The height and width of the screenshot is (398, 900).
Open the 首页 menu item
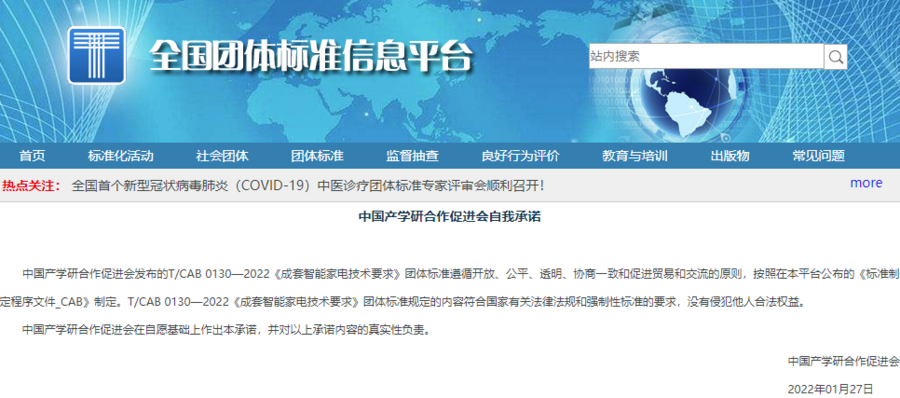[x=32, y=156]
